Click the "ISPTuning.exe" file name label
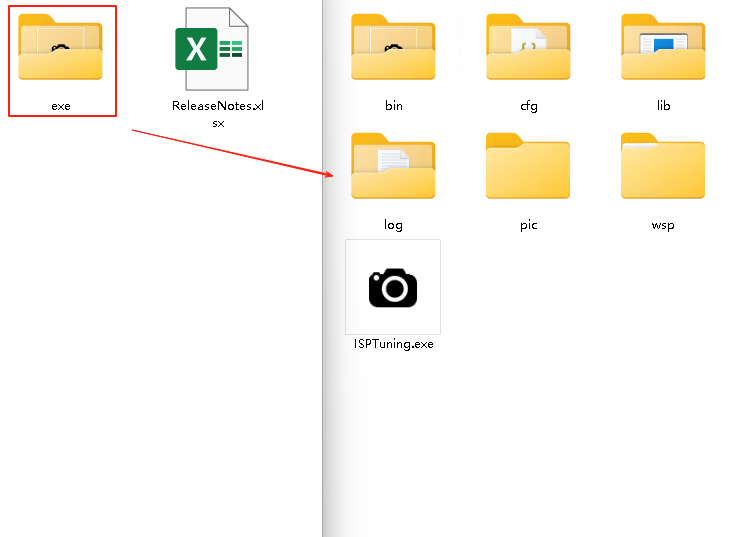Screen dimensions: 742x537 [x=394, y=344]
